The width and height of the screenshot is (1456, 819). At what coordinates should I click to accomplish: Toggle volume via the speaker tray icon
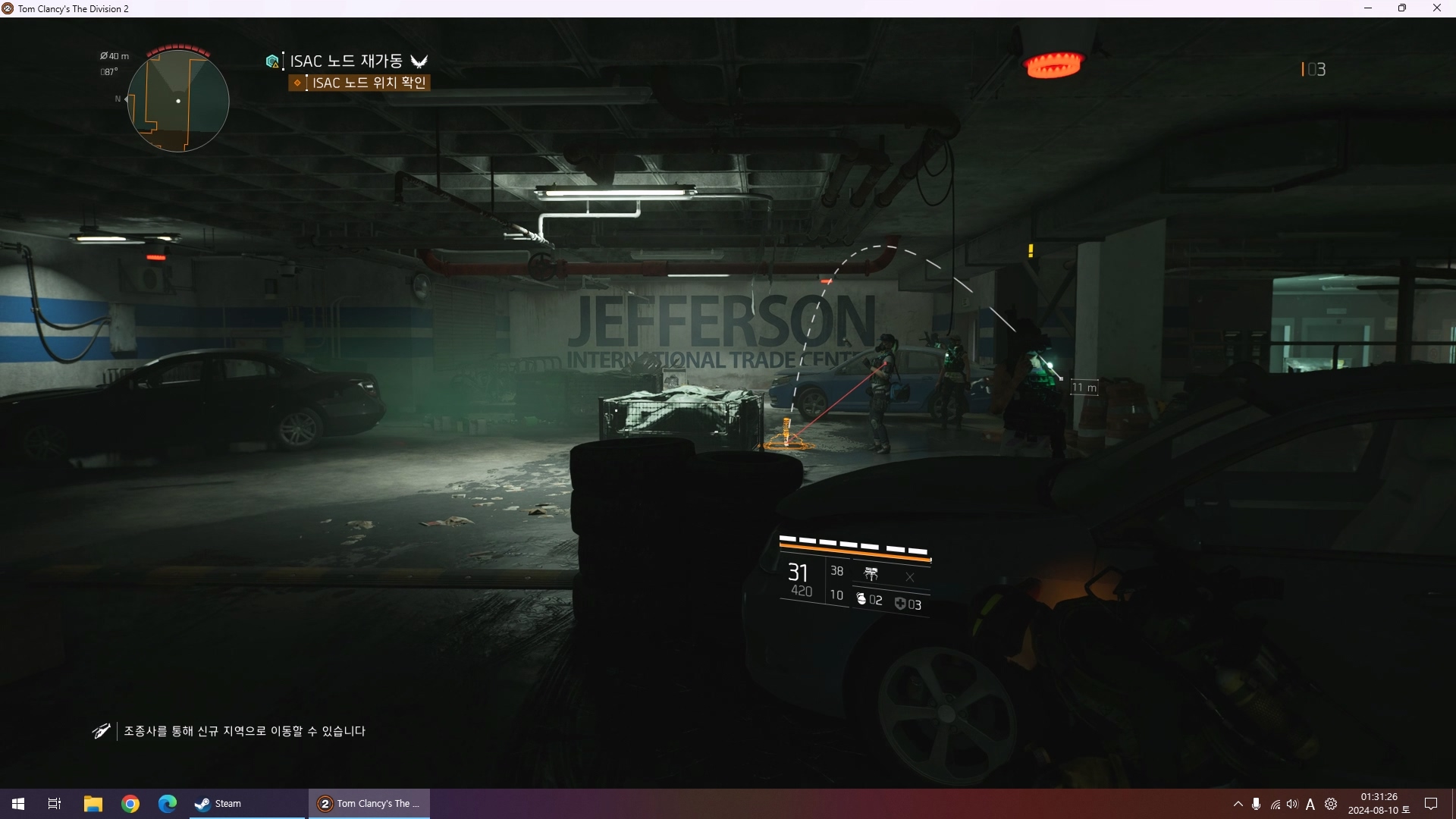pyautogui.click(x=1292, y=804)
